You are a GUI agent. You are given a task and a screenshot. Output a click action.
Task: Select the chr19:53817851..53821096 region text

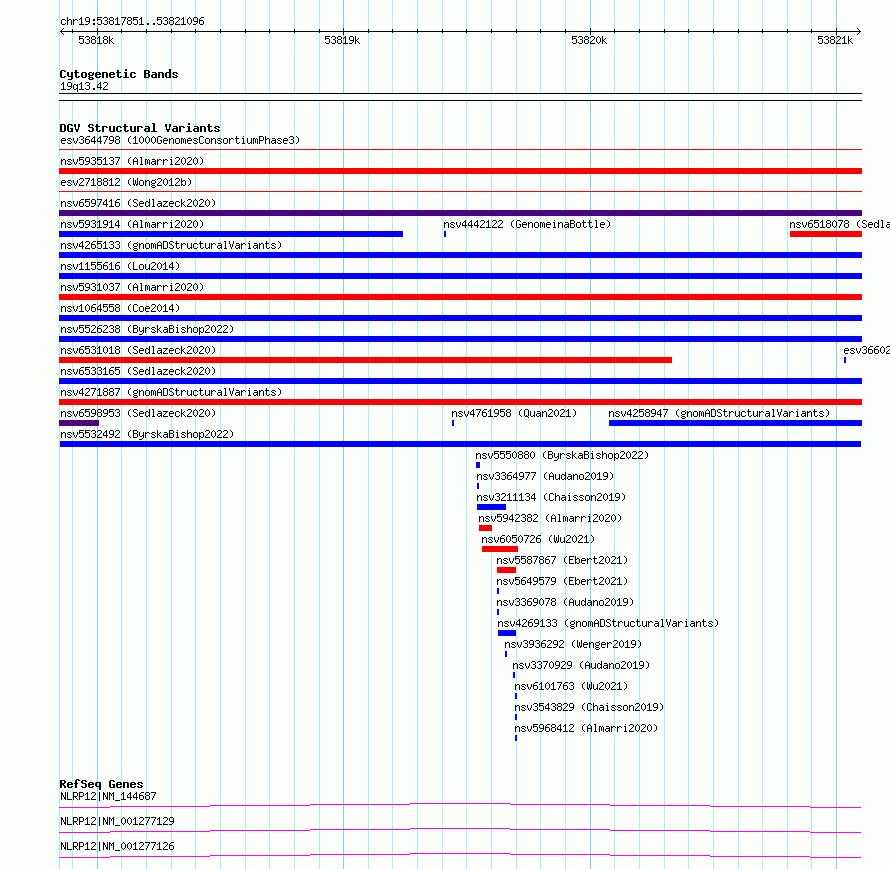132,22
